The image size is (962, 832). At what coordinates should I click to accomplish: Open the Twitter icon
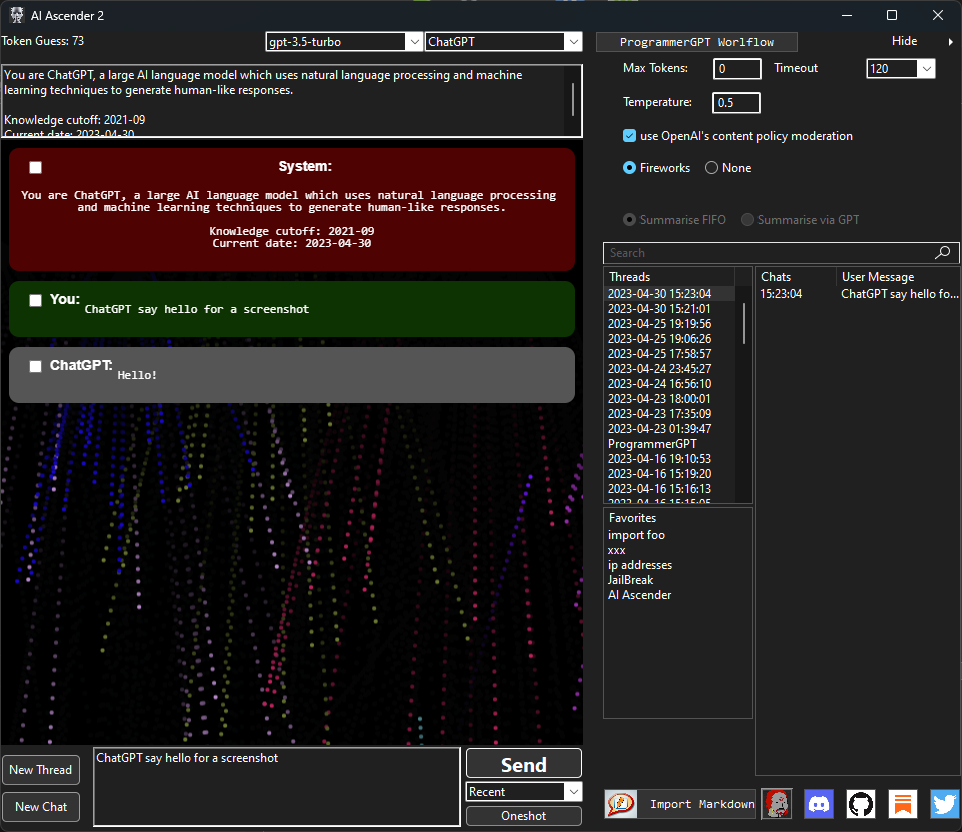pos(944,804)
